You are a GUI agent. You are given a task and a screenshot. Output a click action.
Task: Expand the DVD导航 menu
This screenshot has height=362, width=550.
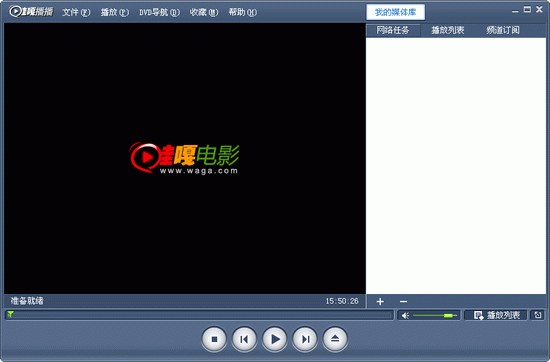(x=159, y=12)
